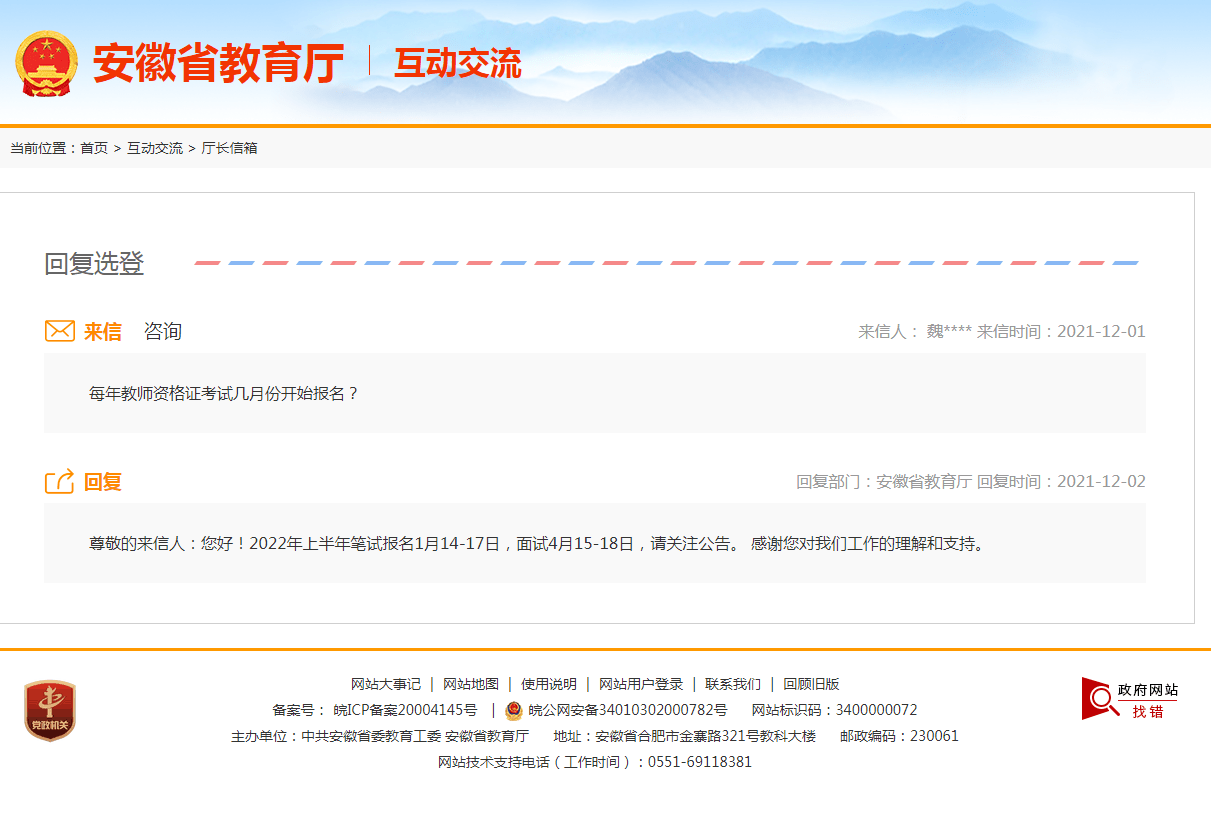Screen dimensions: 1211x826
Task: Select the sender name 魏****
Action: [x=949, y=332]
